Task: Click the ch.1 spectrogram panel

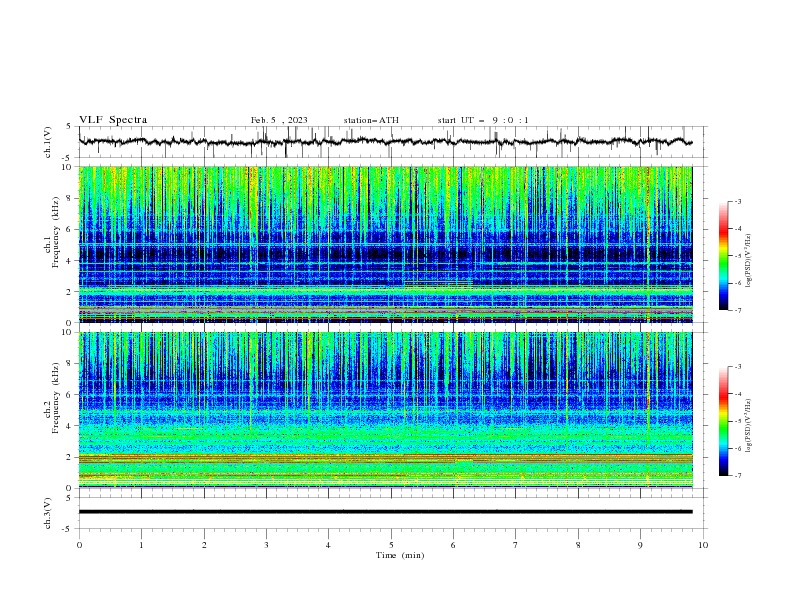Action: (x=385, y=244)
